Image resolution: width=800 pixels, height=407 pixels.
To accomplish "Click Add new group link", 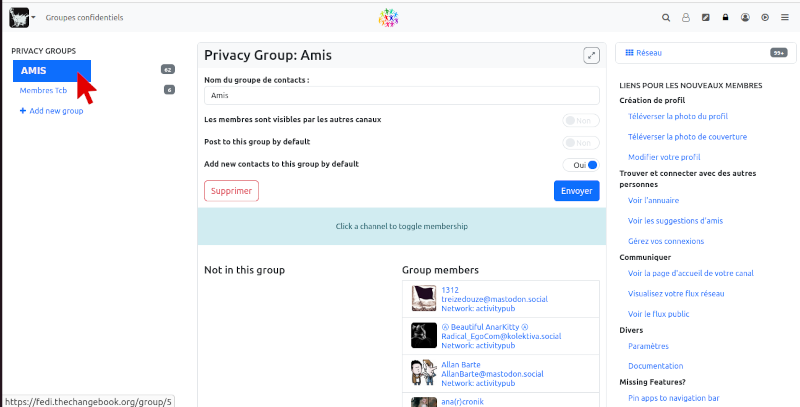I will pos(51,111).
